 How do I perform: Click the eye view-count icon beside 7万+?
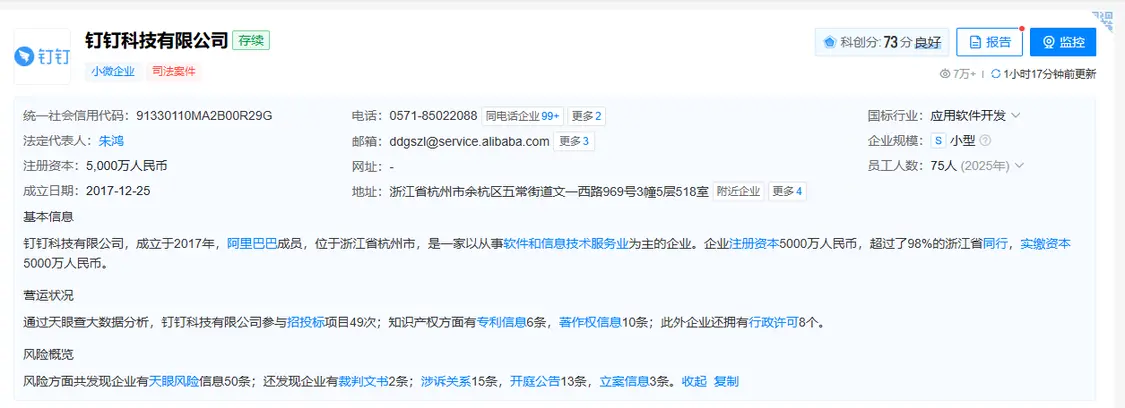(945, 74)
